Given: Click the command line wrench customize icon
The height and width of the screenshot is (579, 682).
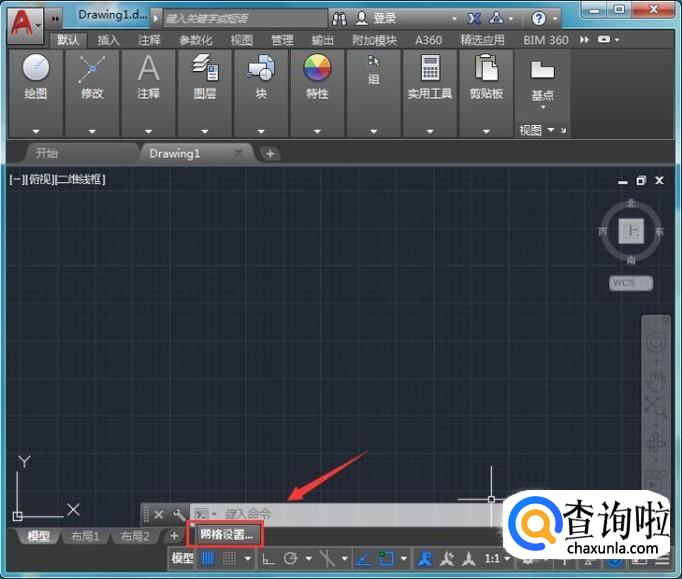Looking at the screenshot, I should [x=178, y=515].
